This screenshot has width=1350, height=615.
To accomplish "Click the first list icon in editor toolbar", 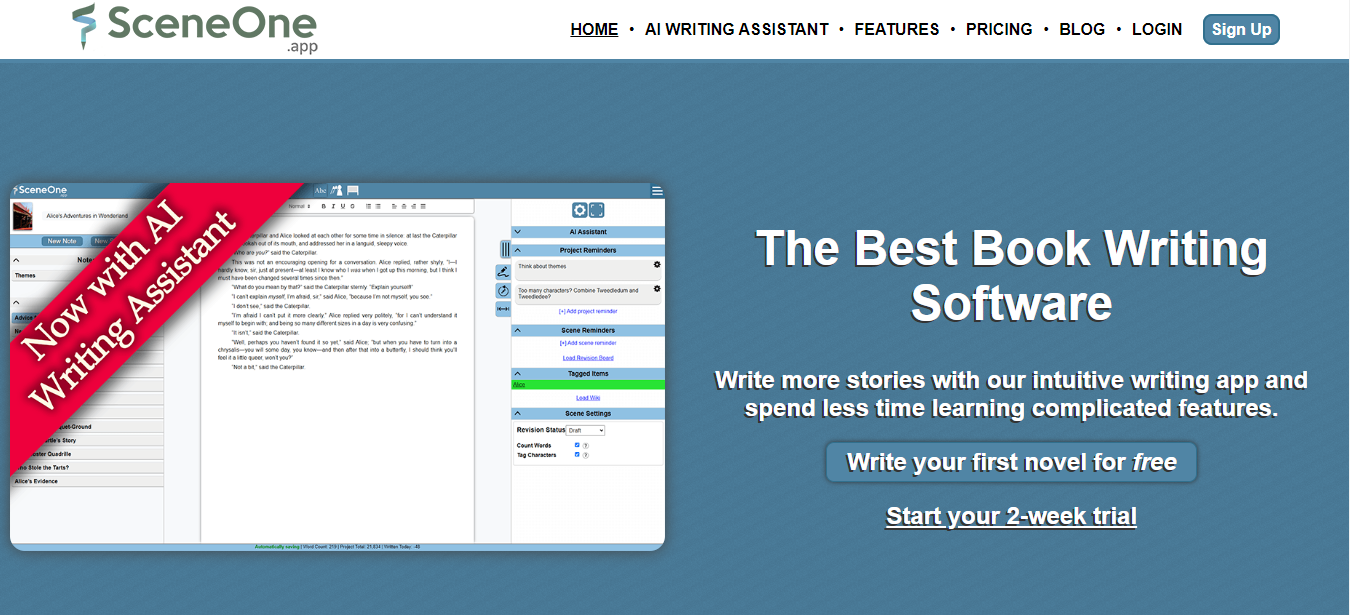I will tap(367, 206).
